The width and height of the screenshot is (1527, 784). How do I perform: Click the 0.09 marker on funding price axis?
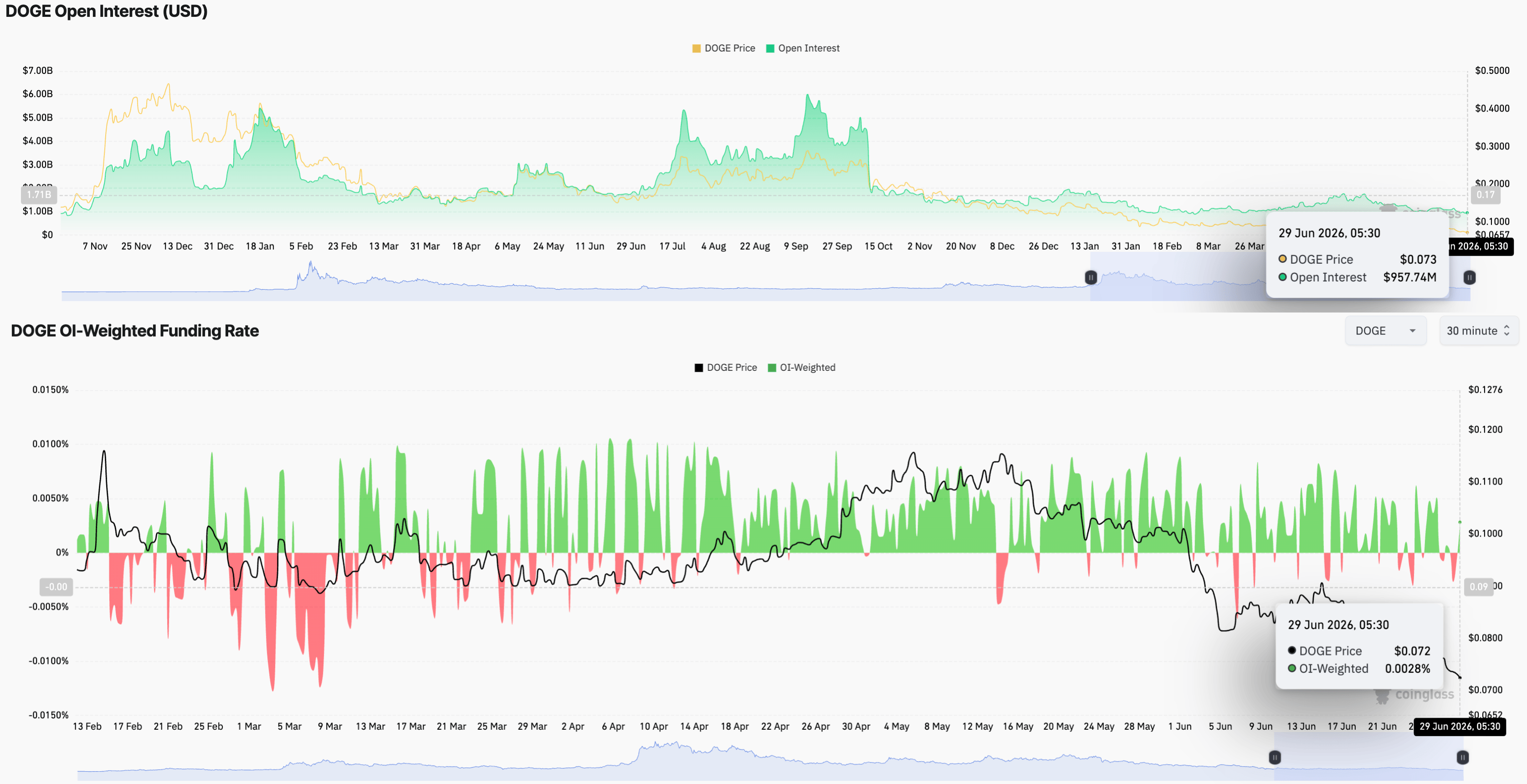tap(1478, 587)
